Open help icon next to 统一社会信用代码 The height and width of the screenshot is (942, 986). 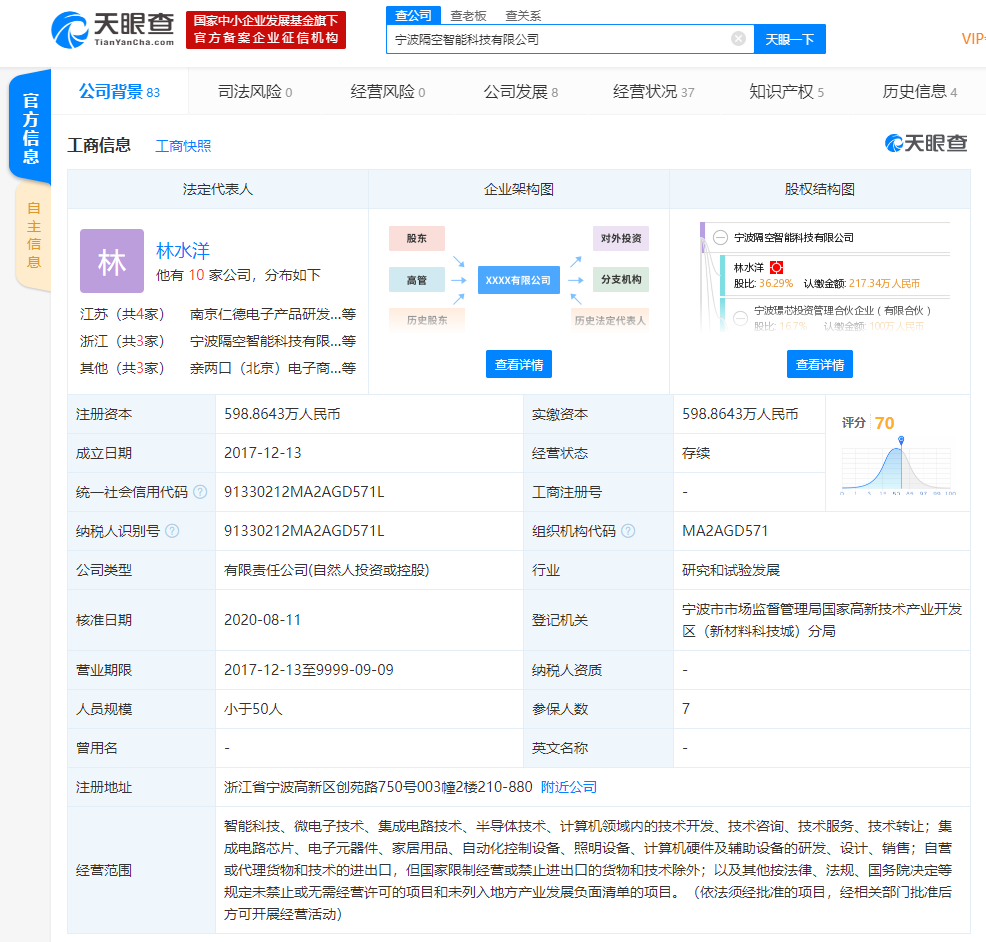point(200,492)
